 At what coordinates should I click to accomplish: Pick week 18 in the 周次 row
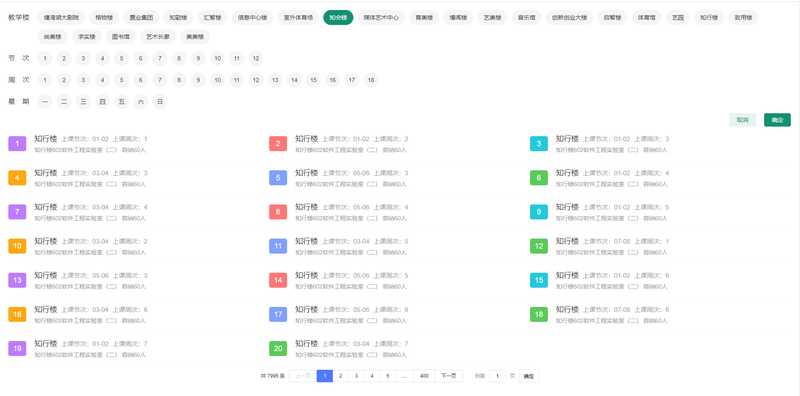371,80
